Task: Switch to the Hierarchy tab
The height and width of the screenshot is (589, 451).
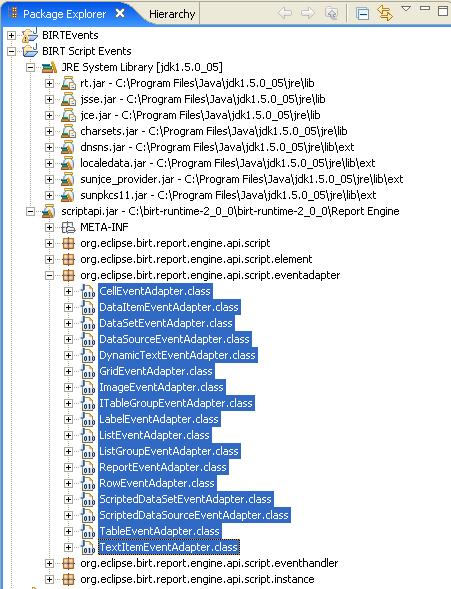Action: point(172,14)
